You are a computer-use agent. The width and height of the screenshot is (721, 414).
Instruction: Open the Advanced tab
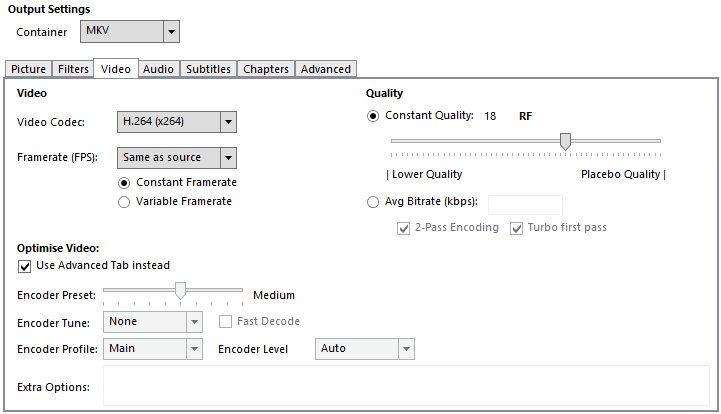click(x=326, y=69)
